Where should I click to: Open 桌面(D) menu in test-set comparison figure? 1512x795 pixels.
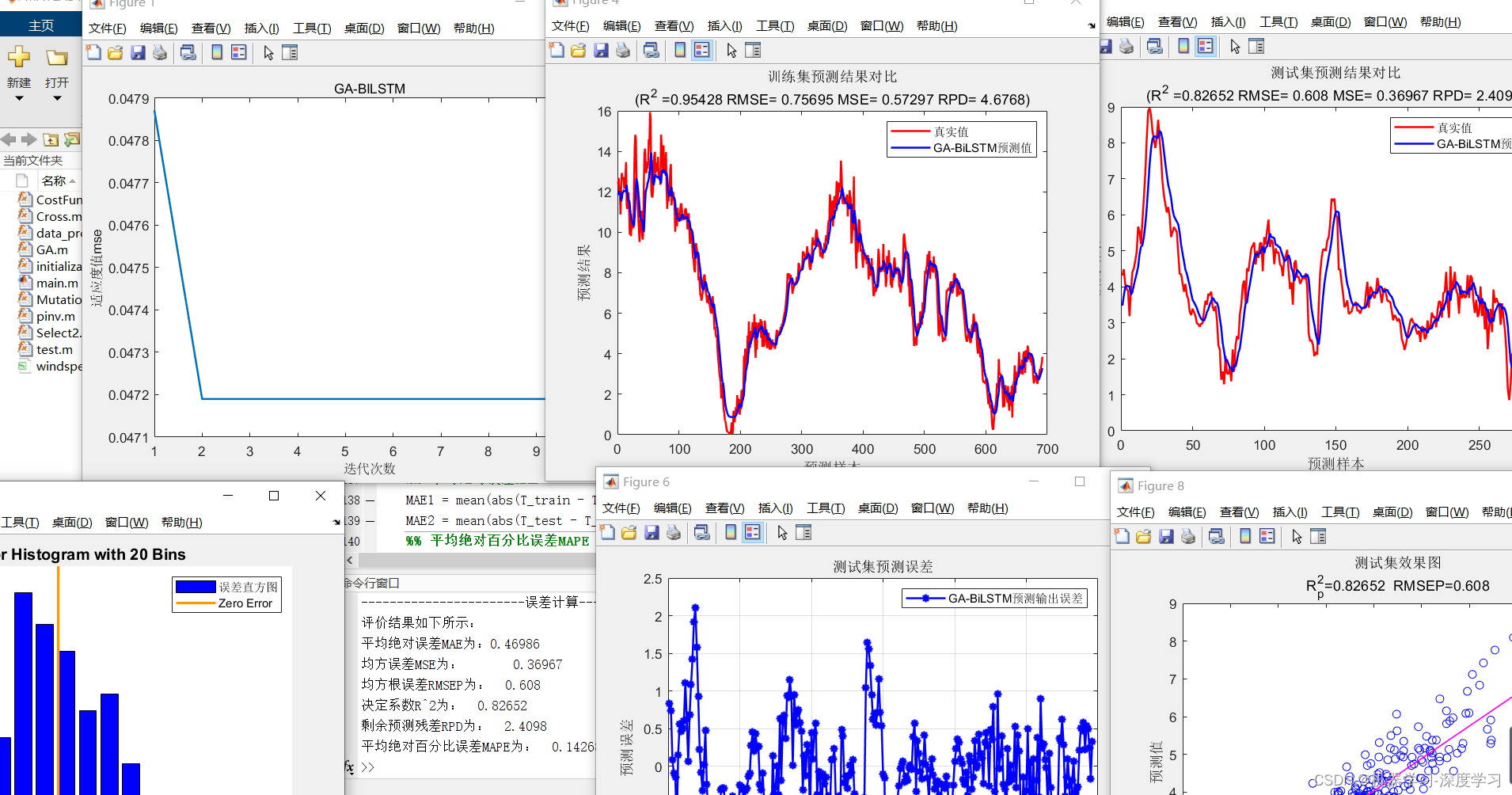point(1331,22)
